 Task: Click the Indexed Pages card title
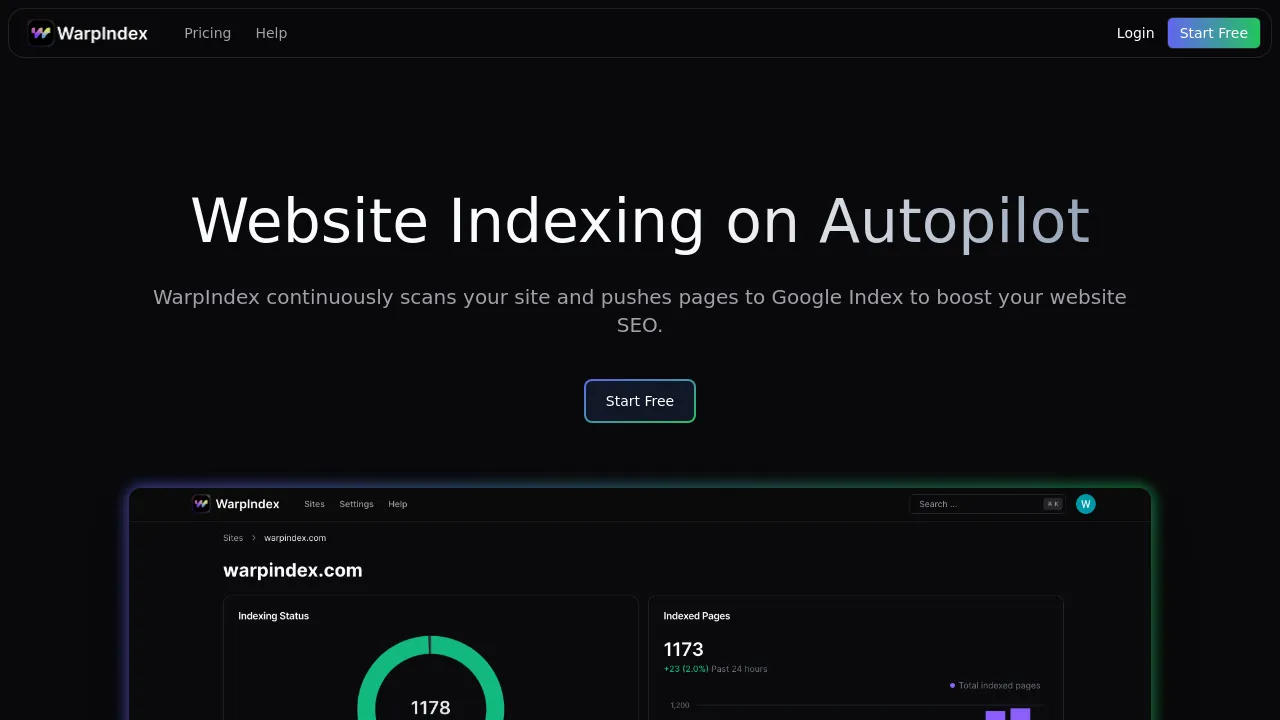[x=697, y=616]
